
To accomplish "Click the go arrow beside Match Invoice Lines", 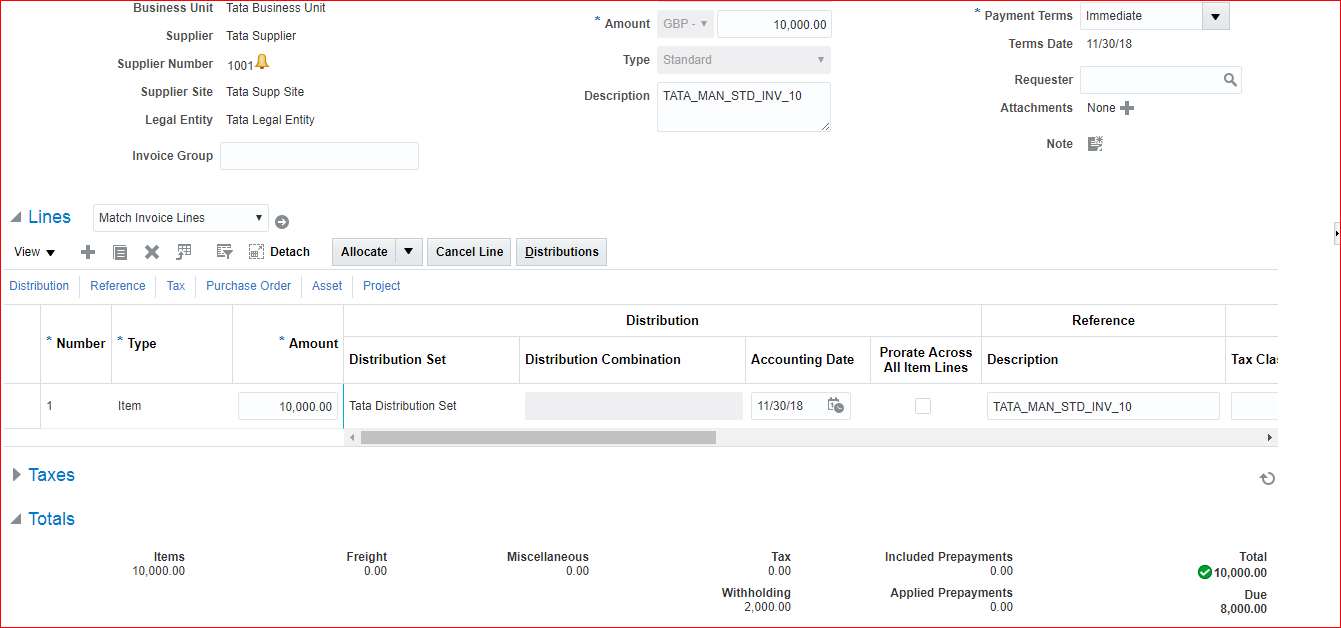I will pos(282,222).
